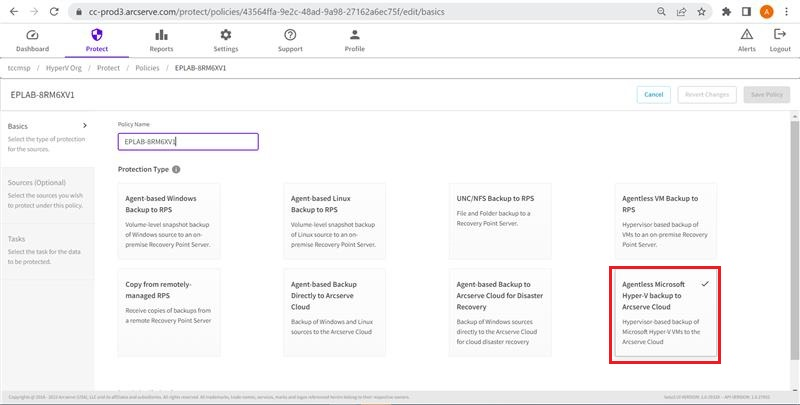The width and height of the screenshot is (800, 405).
Task: Click the Protection Type info icon
Action: tap(176, 169)
